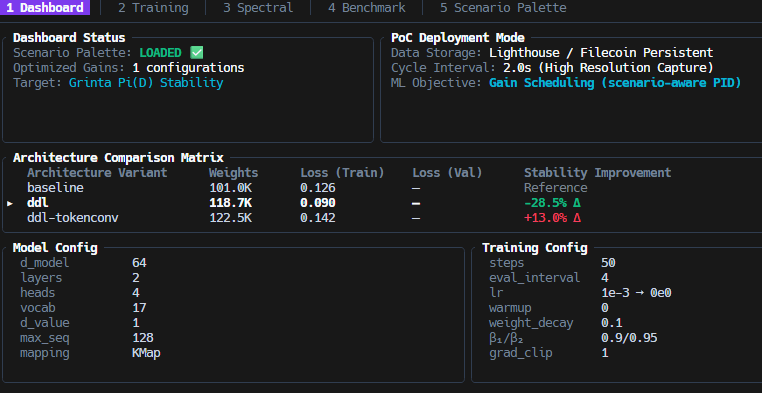Click the 101.0K weights cell

pyautogui.click(x=230, y=188)
